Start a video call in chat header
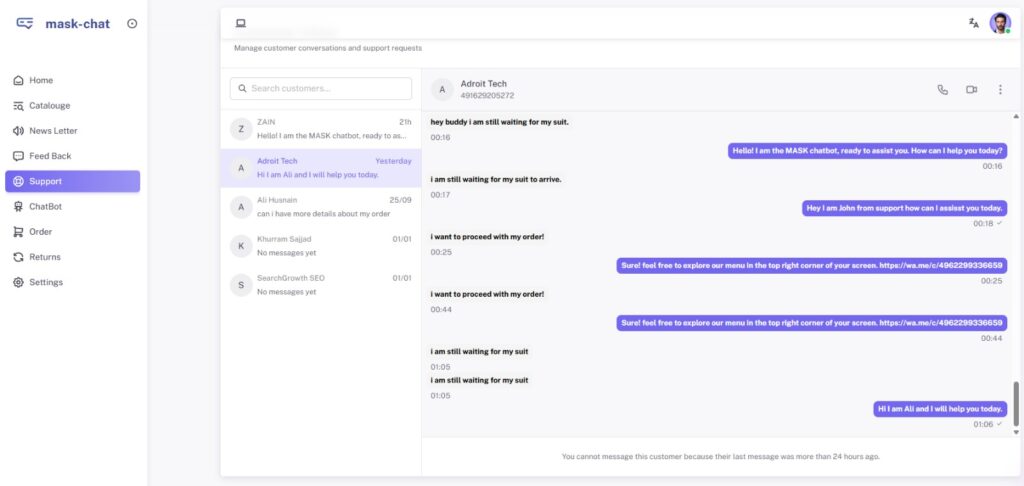This screenshot has width=1024, height=486. [971, 89]
